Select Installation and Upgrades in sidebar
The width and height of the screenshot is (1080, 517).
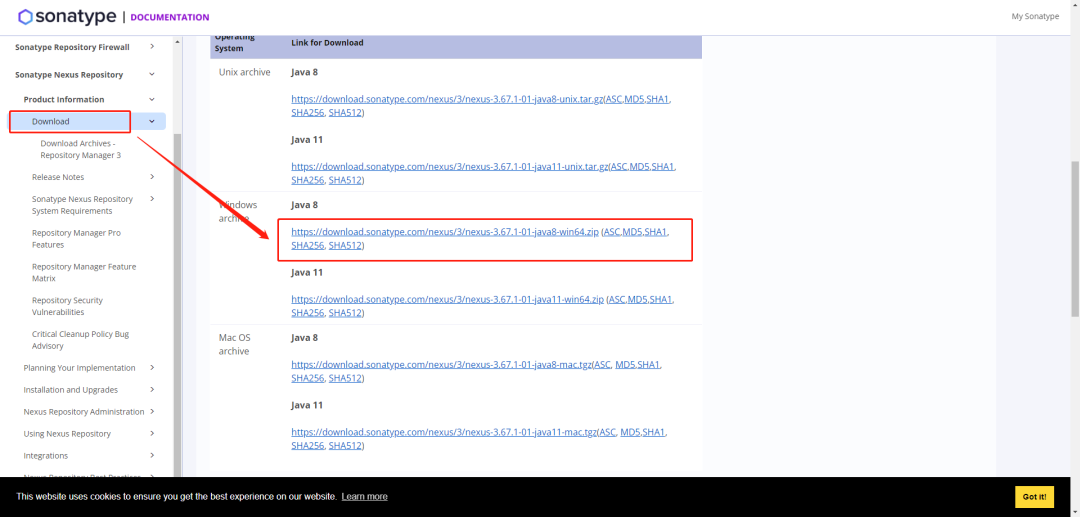coord(70,390)
